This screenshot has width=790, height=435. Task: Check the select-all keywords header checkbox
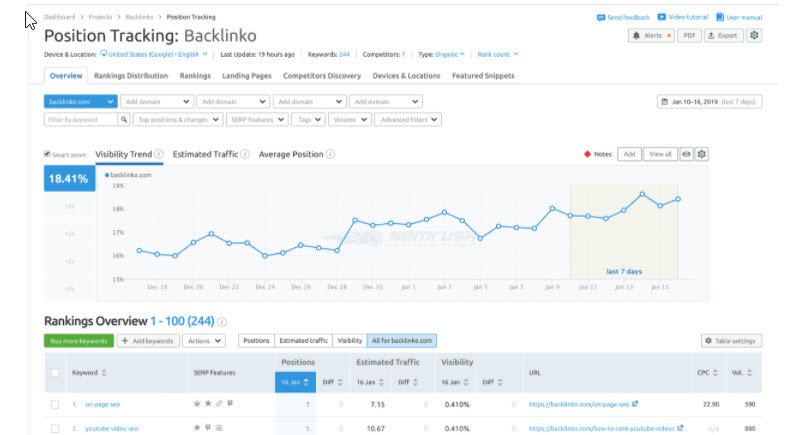[x=55, y=372]
